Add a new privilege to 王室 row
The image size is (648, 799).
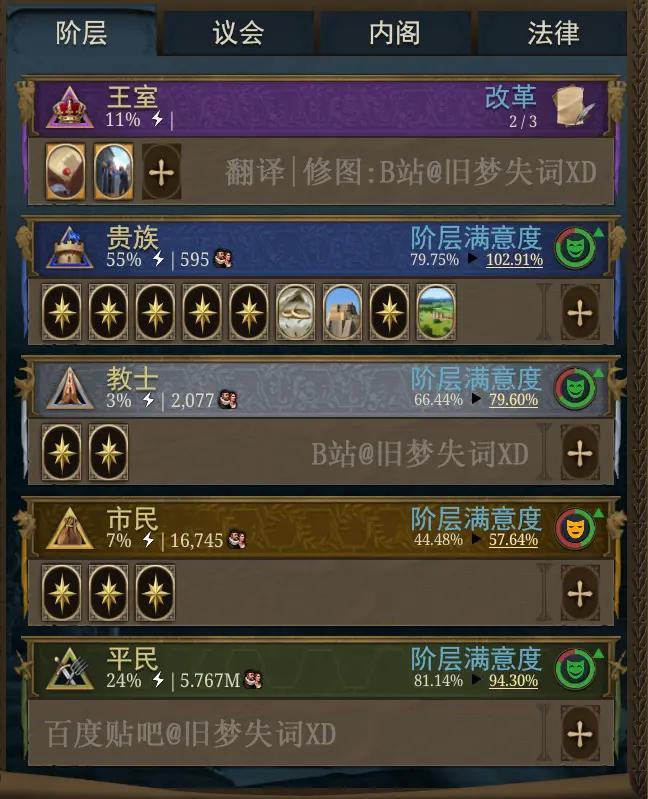tap(161, 172)
